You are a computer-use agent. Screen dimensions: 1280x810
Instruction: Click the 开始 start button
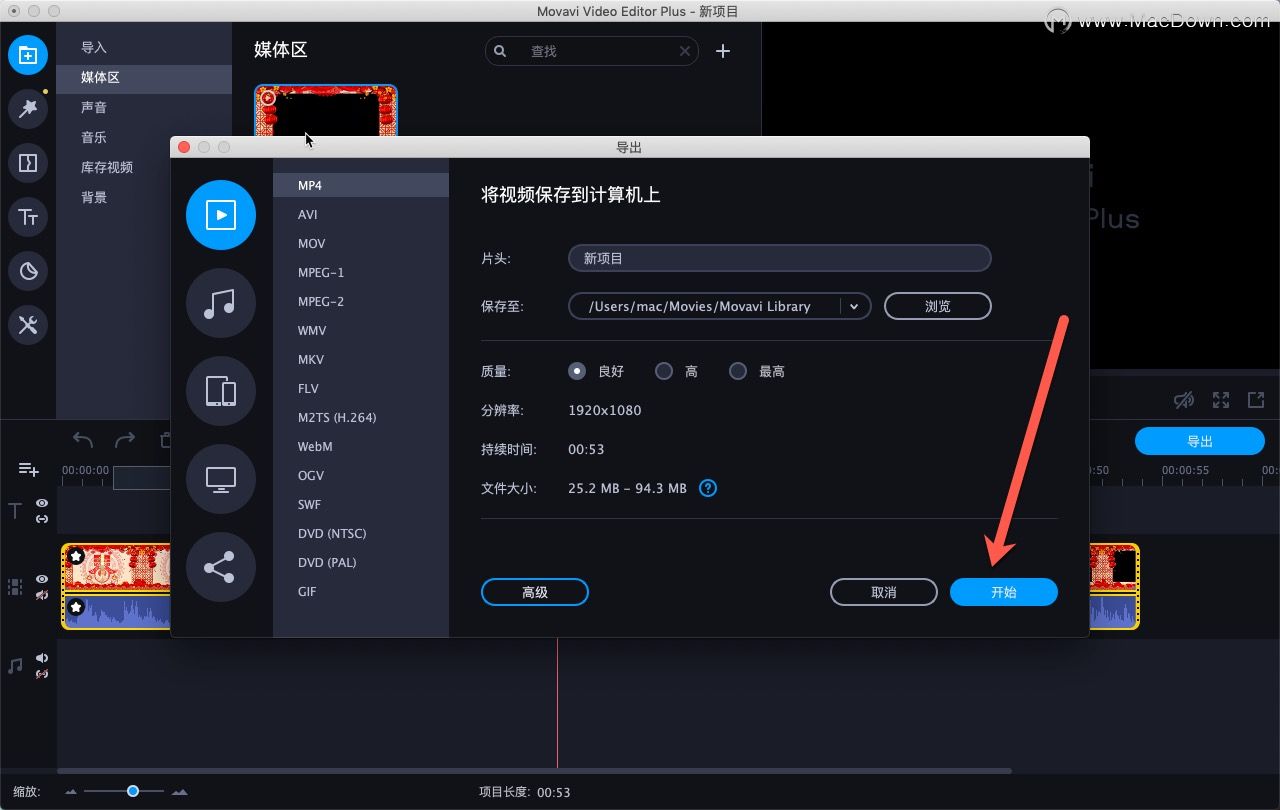pos(1003,592)
